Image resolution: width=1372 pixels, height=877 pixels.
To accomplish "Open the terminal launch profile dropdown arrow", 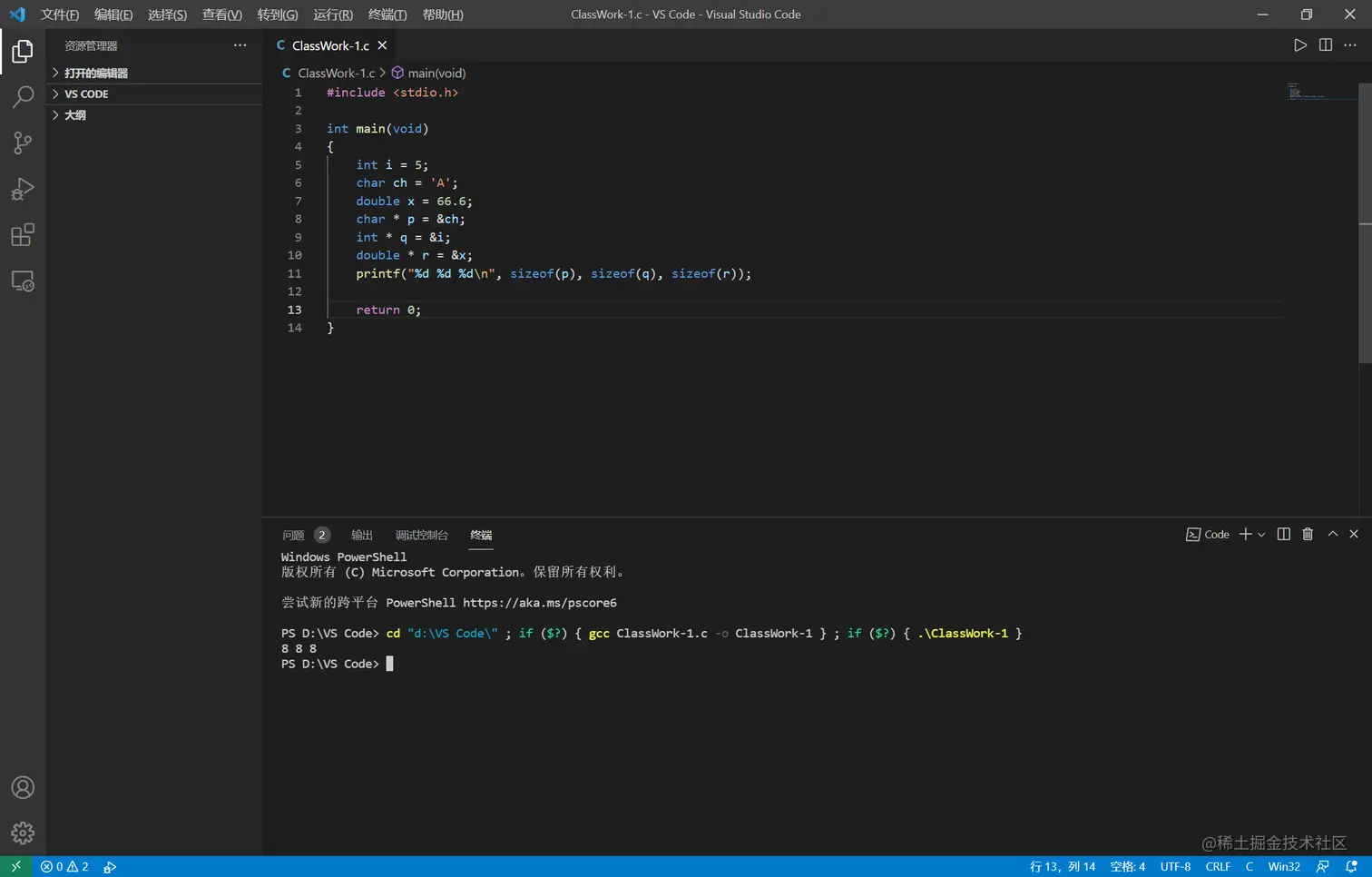I will coord(1261,535).
